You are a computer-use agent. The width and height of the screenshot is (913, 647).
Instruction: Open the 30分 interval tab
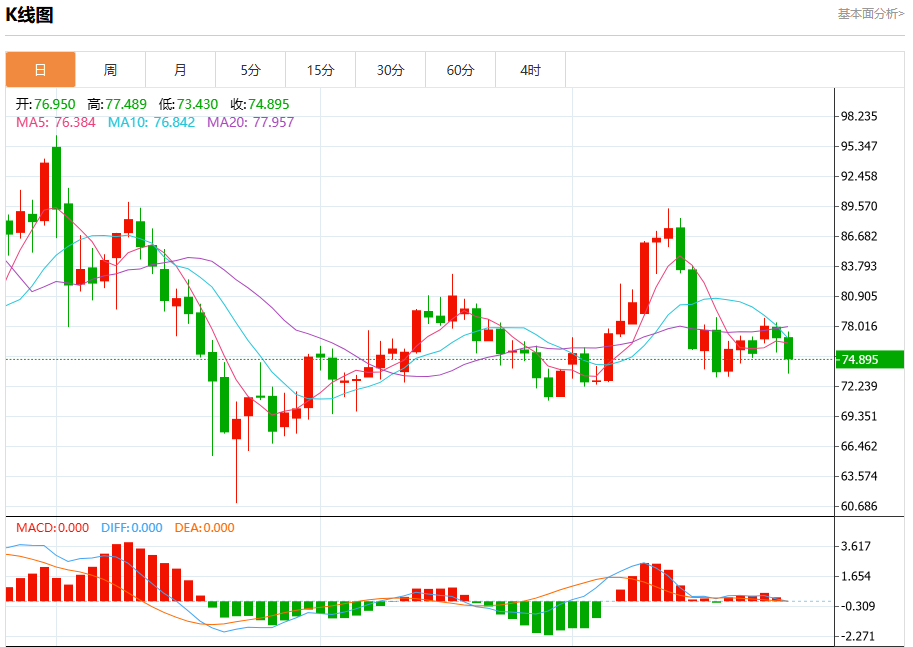coord(390,70)
